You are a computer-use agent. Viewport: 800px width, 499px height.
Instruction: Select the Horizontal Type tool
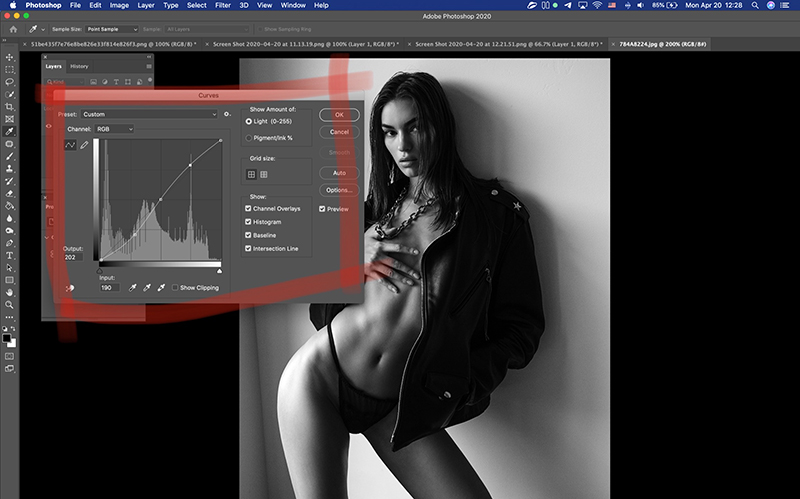[9, 255]
